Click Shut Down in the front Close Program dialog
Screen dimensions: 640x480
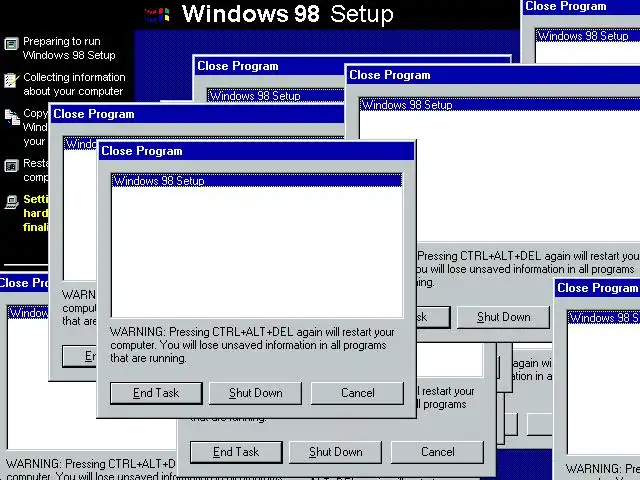pyautogui.click(x=256, y=393)
